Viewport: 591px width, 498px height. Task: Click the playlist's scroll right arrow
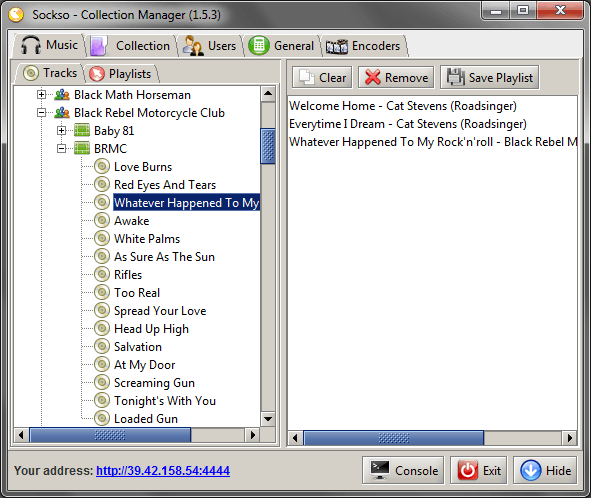[x=570, y=438]
